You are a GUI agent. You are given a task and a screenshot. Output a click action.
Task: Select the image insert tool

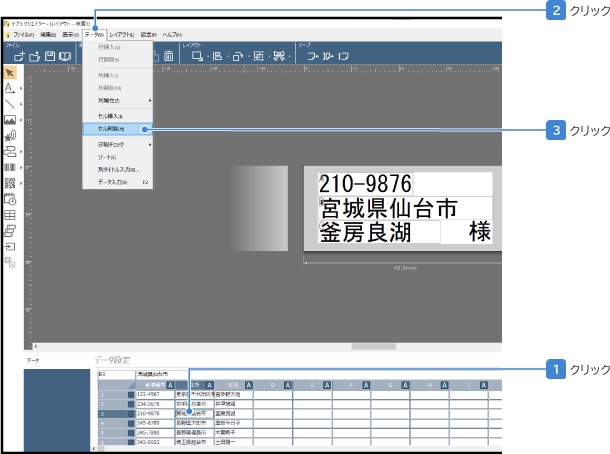pos(9,120)
